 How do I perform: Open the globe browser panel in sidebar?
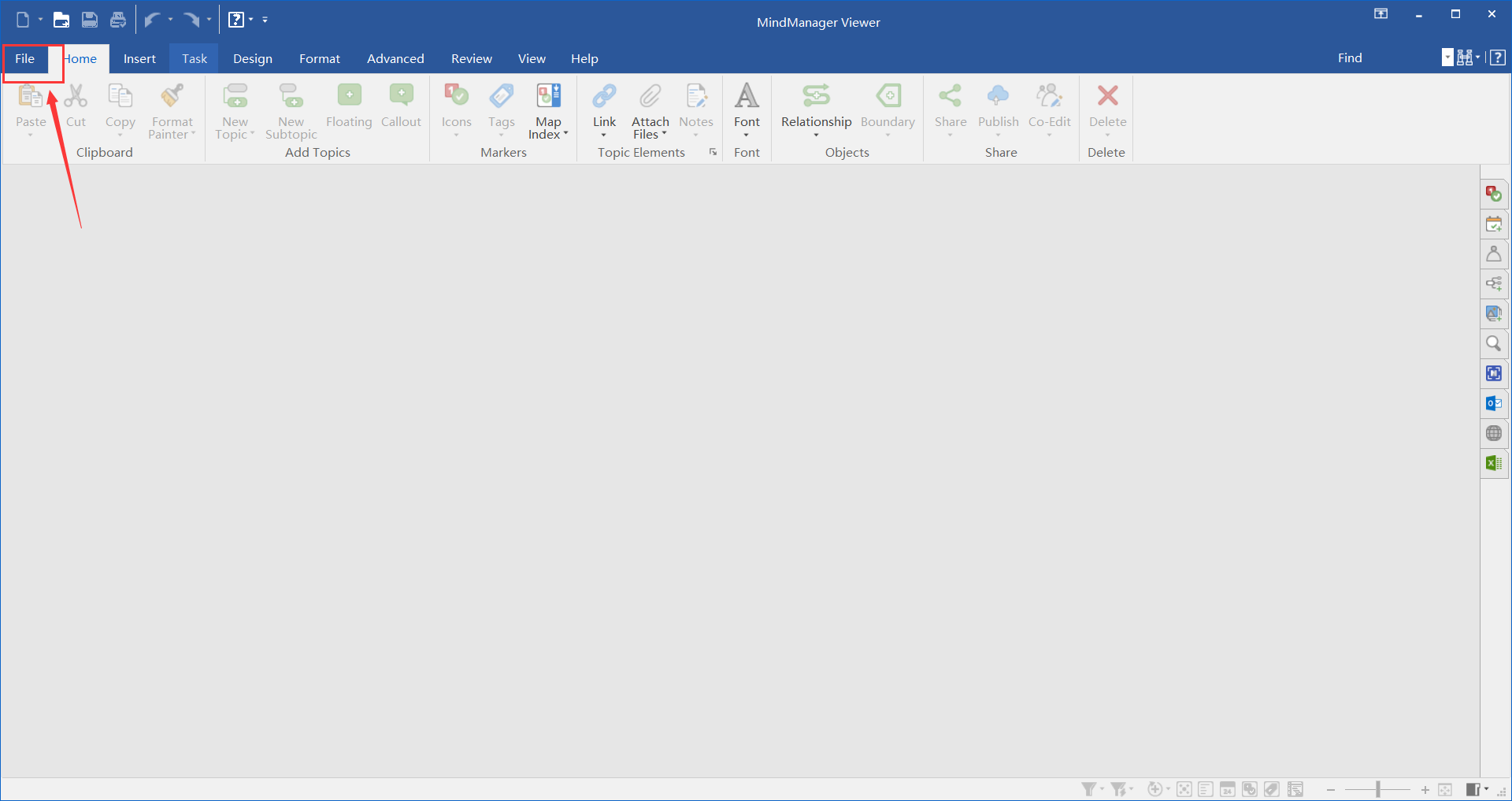[1493, 433]
